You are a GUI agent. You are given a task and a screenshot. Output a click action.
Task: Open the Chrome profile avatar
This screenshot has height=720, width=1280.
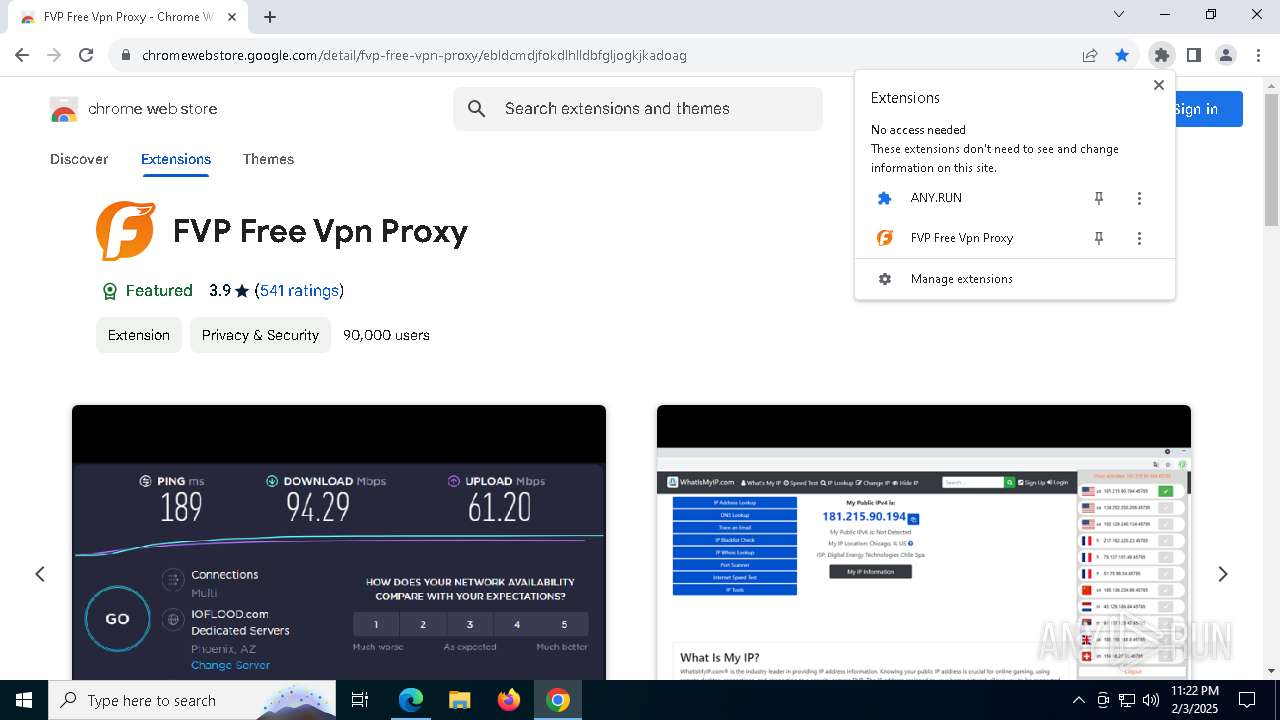pos(1226,55)
